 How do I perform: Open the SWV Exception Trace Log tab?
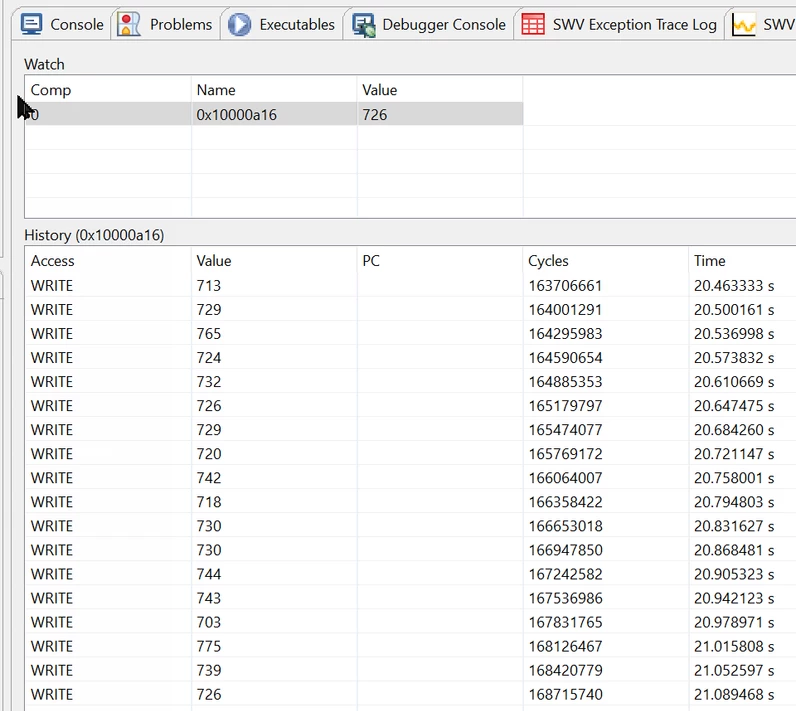635,24
